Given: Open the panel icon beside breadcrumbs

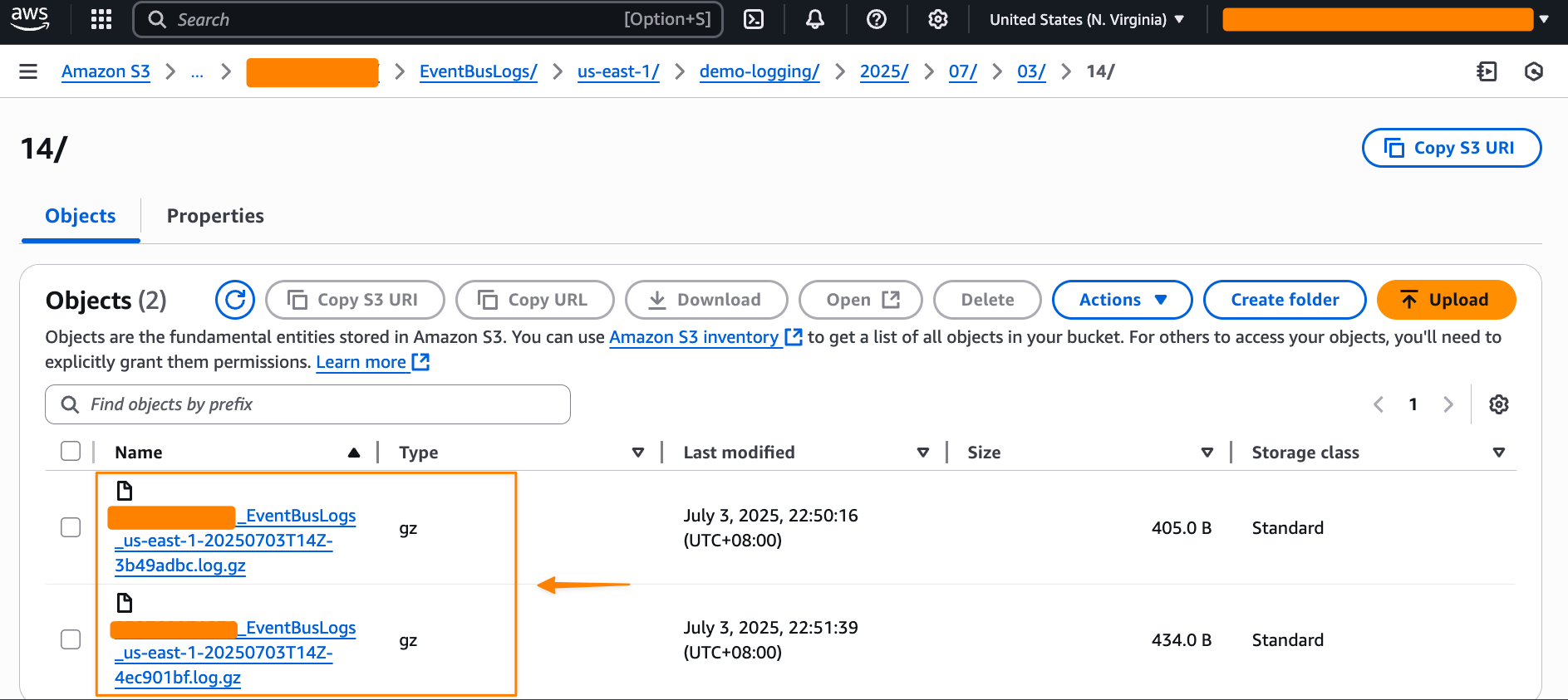Looking at the screenshot, I should pyautogui.click(x=1487, y=71).
